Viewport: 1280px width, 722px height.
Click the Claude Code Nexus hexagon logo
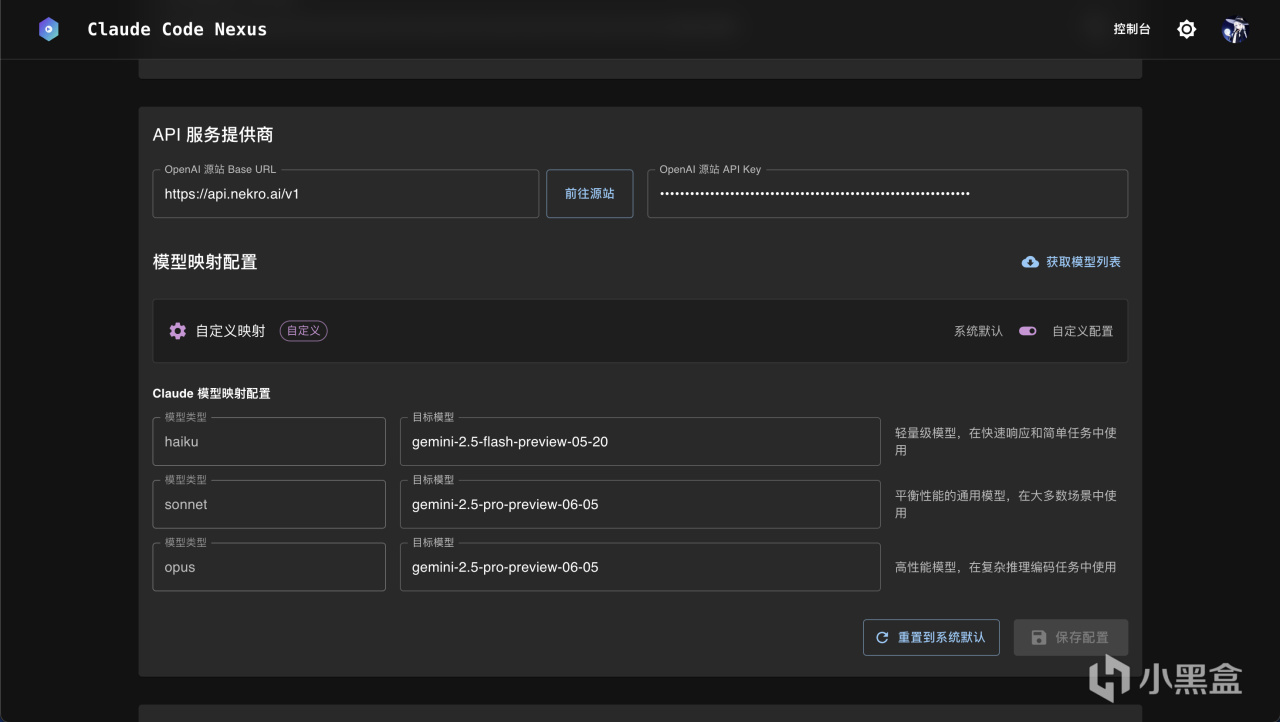(x=49, y=30)
